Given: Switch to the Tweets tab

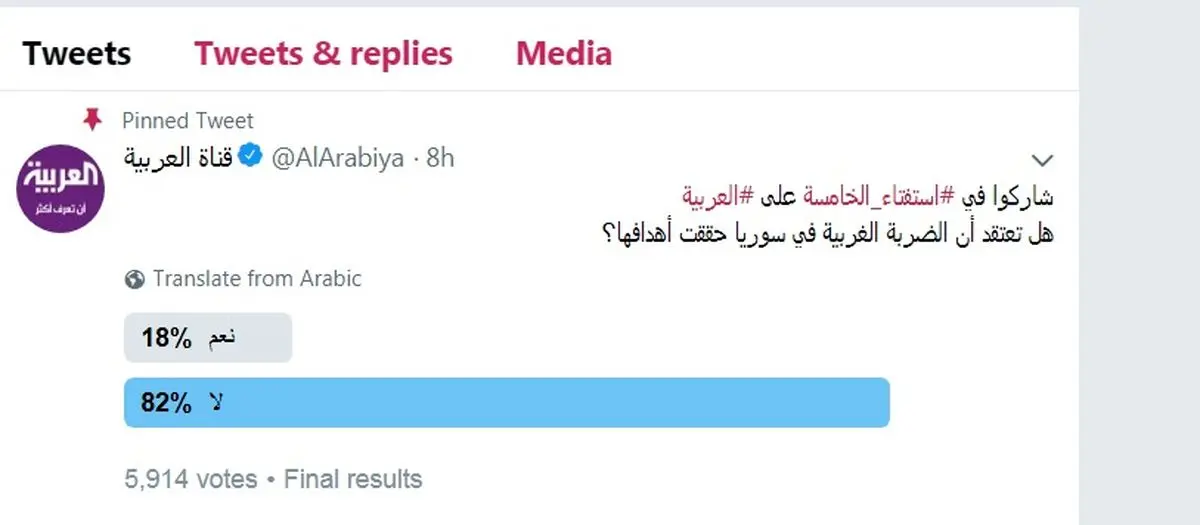Looking at the screenshot, I should pyautogui.click(x=77, y=53).
